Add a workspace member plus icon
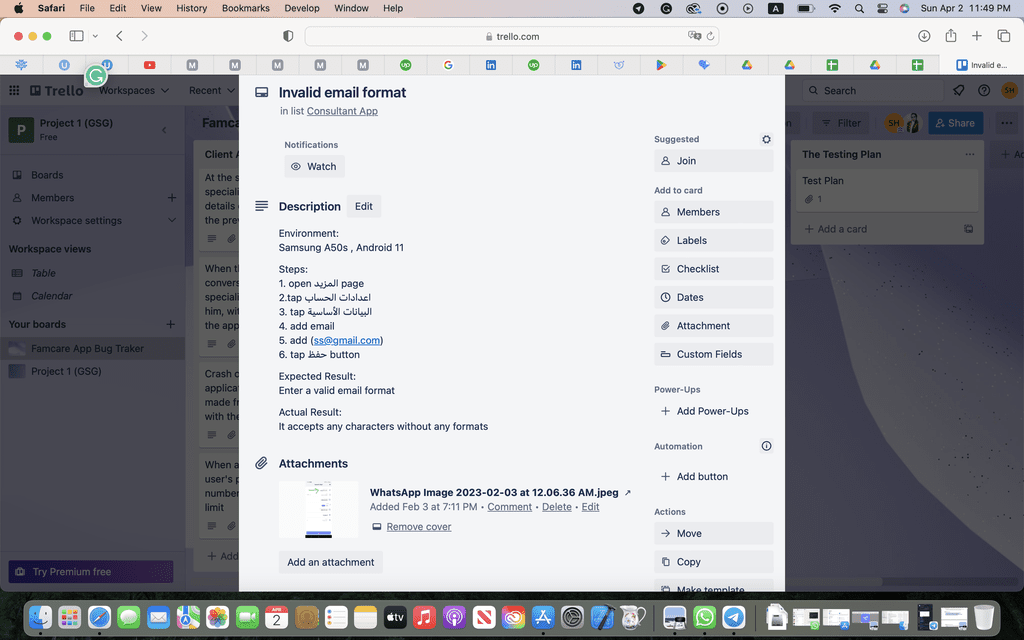The height and width of the screenshot is (640, 1024). (x=172, y=198)
